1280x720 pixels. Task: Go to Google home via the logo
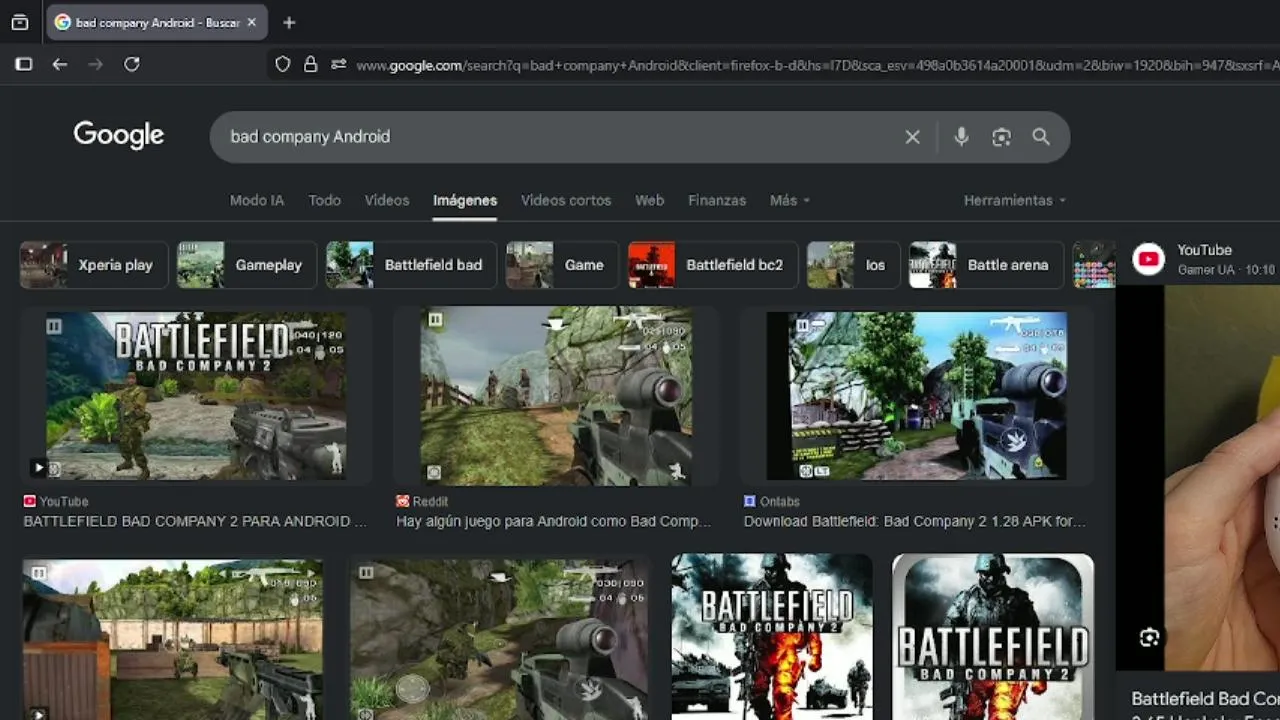click(119, 135)
